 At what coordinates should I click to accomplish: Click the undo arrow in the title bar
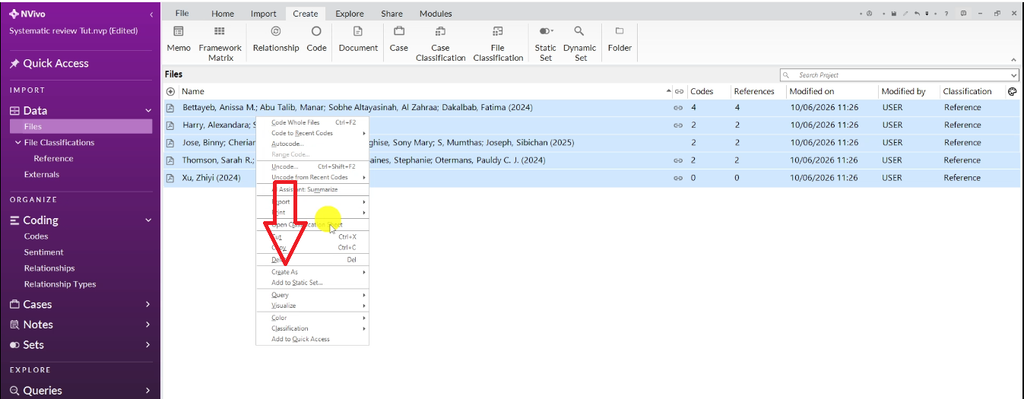tap(918, 14)
